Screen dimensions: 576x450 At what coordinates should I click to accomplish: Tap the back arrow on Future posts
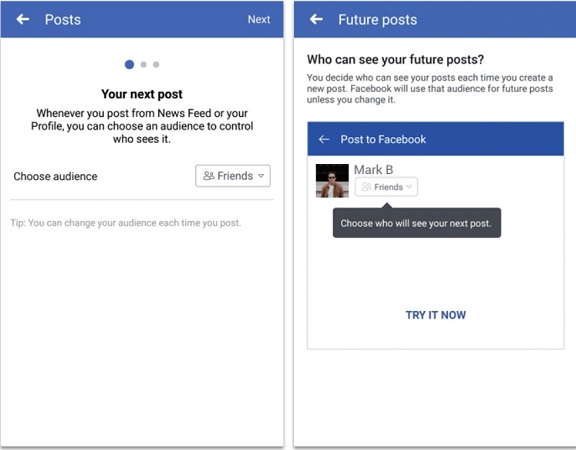316,19
